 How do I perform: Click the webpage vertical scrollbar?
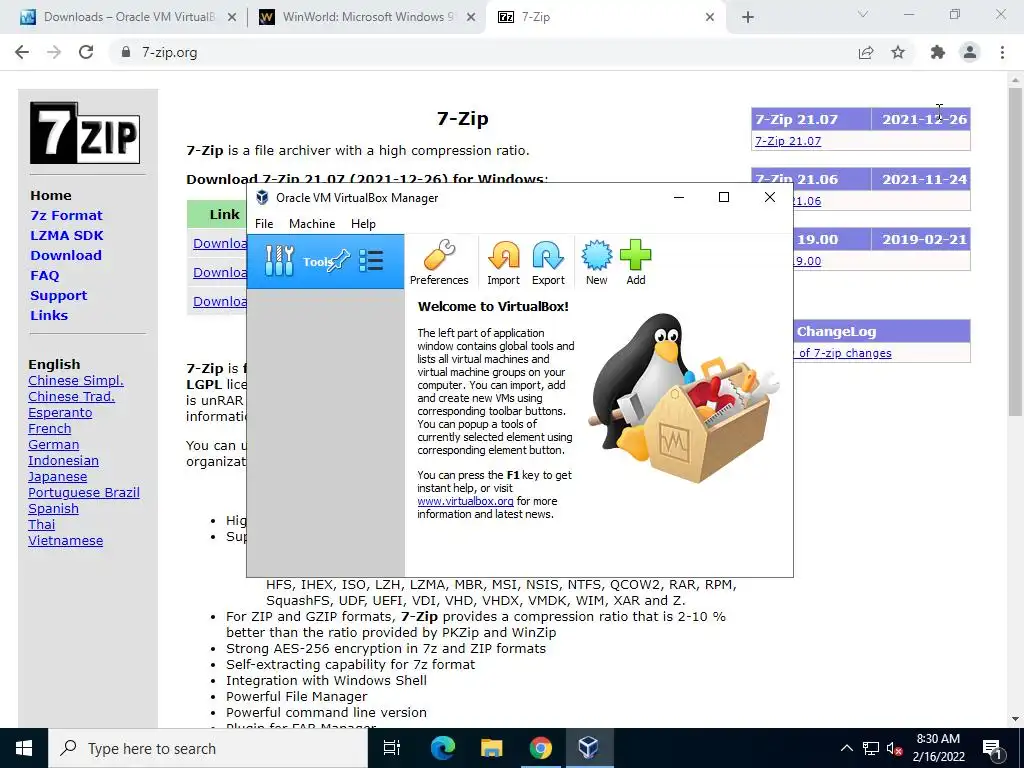(x=1015, y=251)
